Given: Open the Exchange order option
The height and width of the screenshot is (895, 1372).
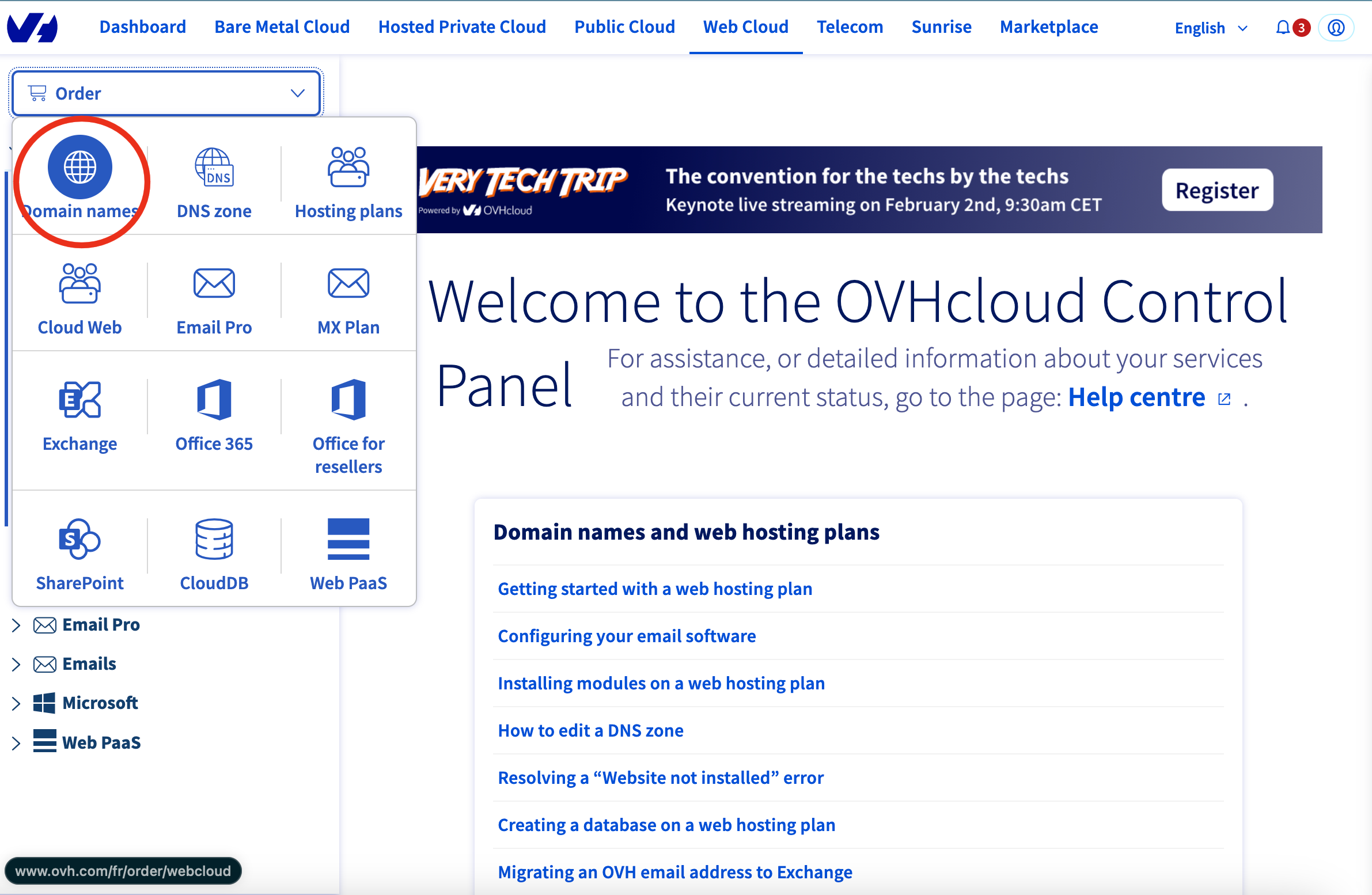Looking at the screenshot, I should [79, 415].
